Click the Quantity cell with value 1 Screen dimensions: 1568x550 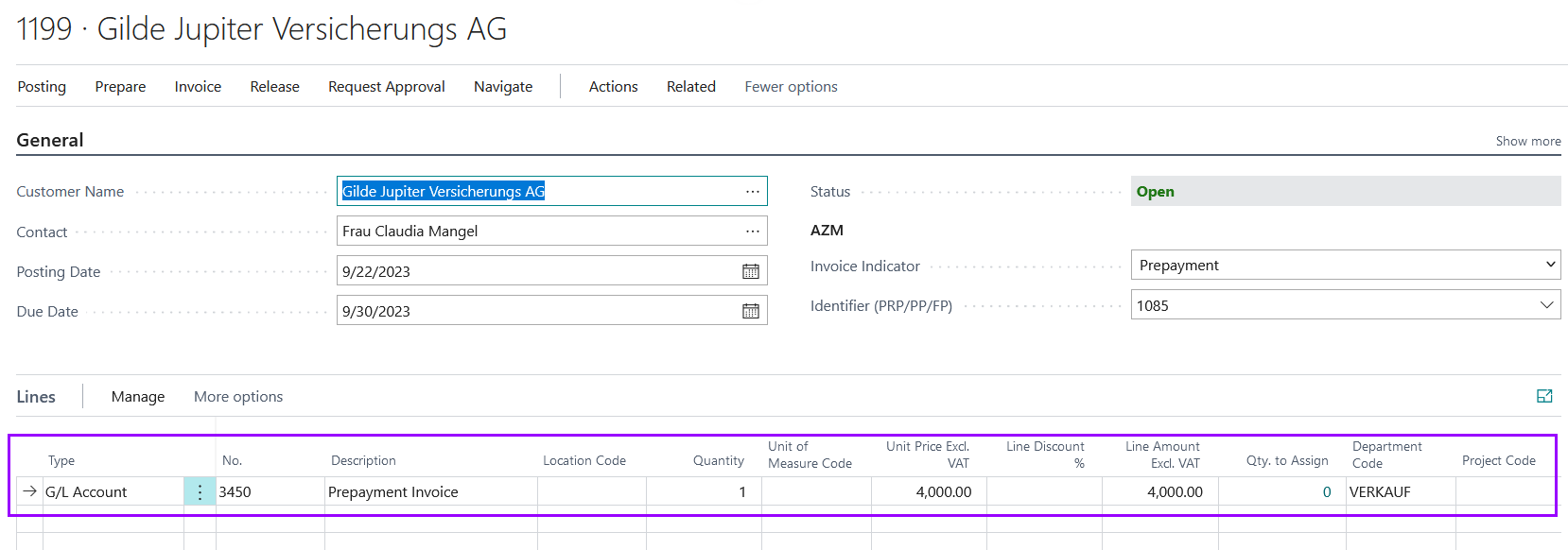[x=704, y=491]
